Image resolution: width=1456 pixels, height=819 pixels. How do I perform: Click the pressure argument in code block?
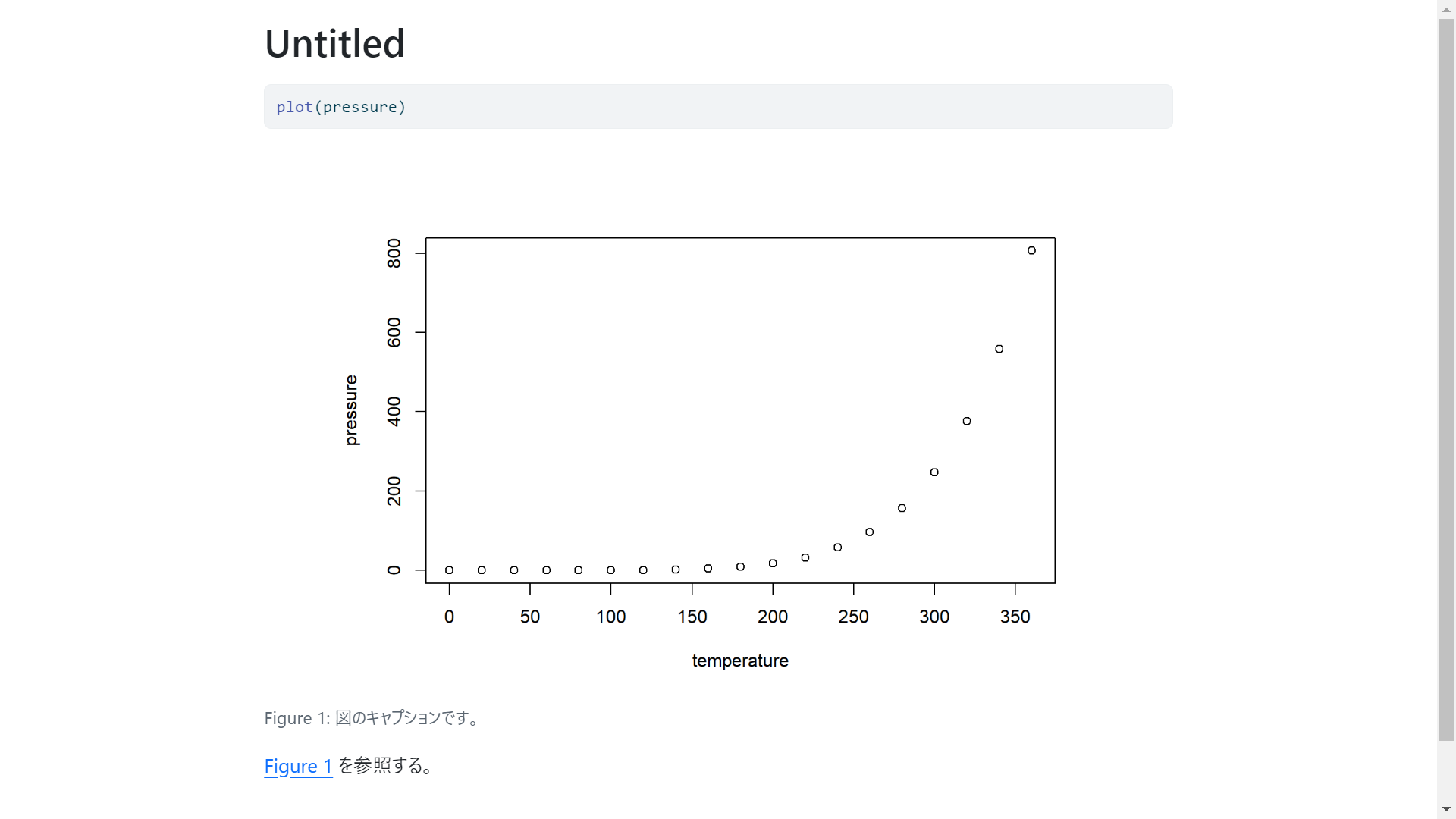[x=359, y=107]
